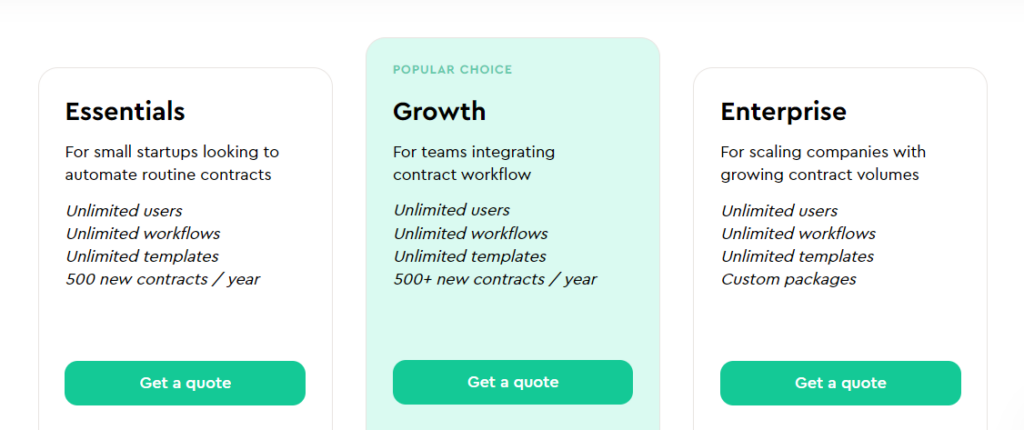Viewport: 1024px width, 430px height.
Task: Click Get a quote under Essentials
Action: [x=185, y=383]
